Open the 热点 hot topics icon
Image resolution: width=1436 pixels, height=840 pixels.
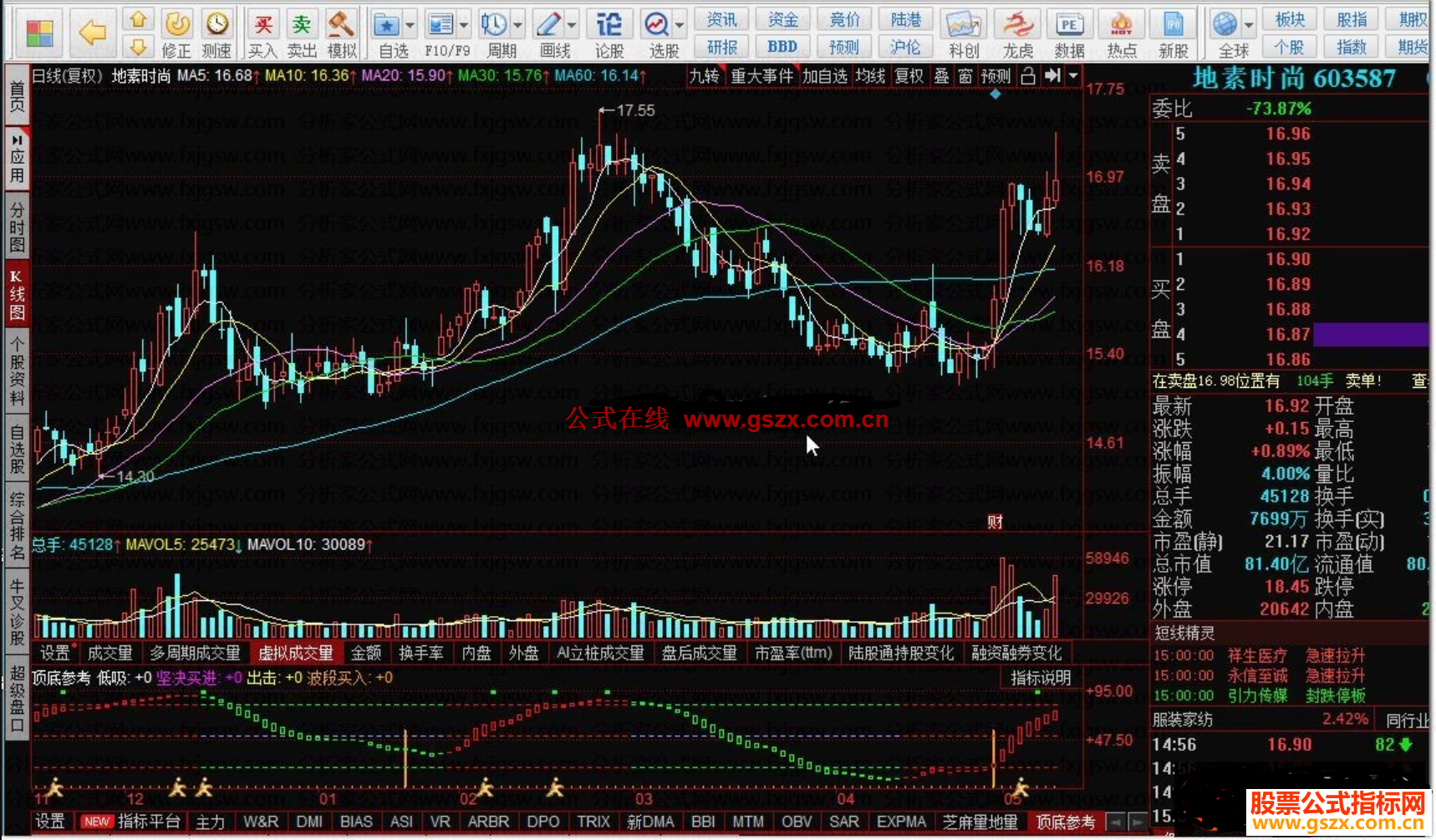1121,33
